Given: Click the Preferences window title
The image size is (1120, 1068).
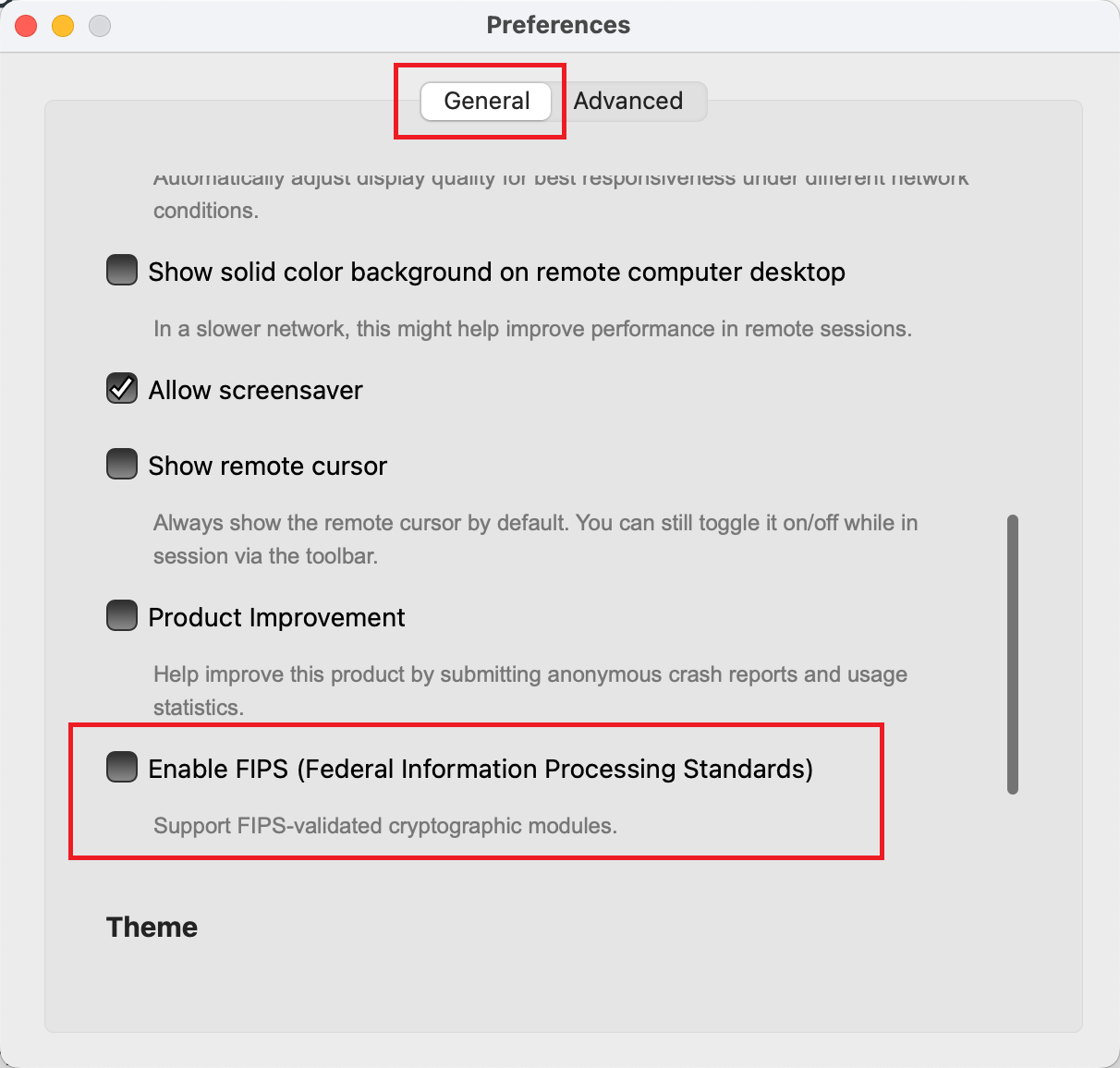Looking at the screenshot, I should (x=558, y=25).
